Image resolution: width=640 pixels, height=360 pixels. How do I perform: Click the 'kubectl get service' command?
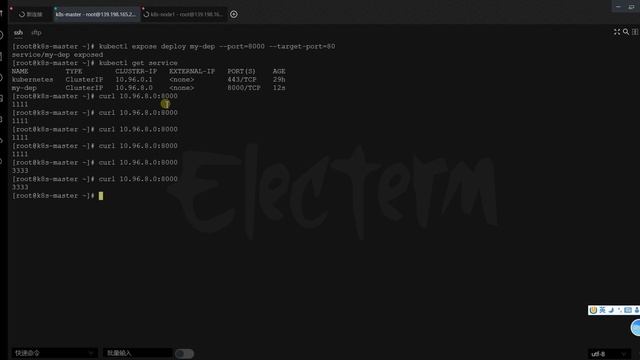(138, 63)
